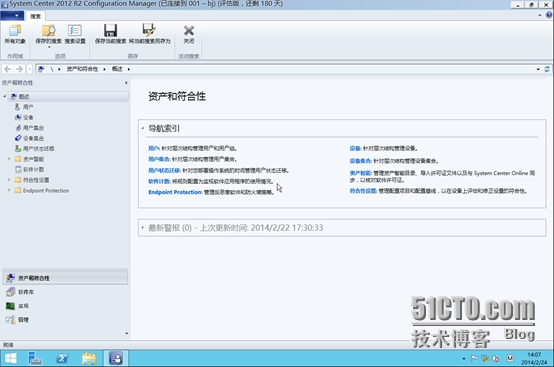Image resolution: width=554 pixels, height=367 pixels.
Task: Click the Forward navigation arrow
Action: click(19, 69)
